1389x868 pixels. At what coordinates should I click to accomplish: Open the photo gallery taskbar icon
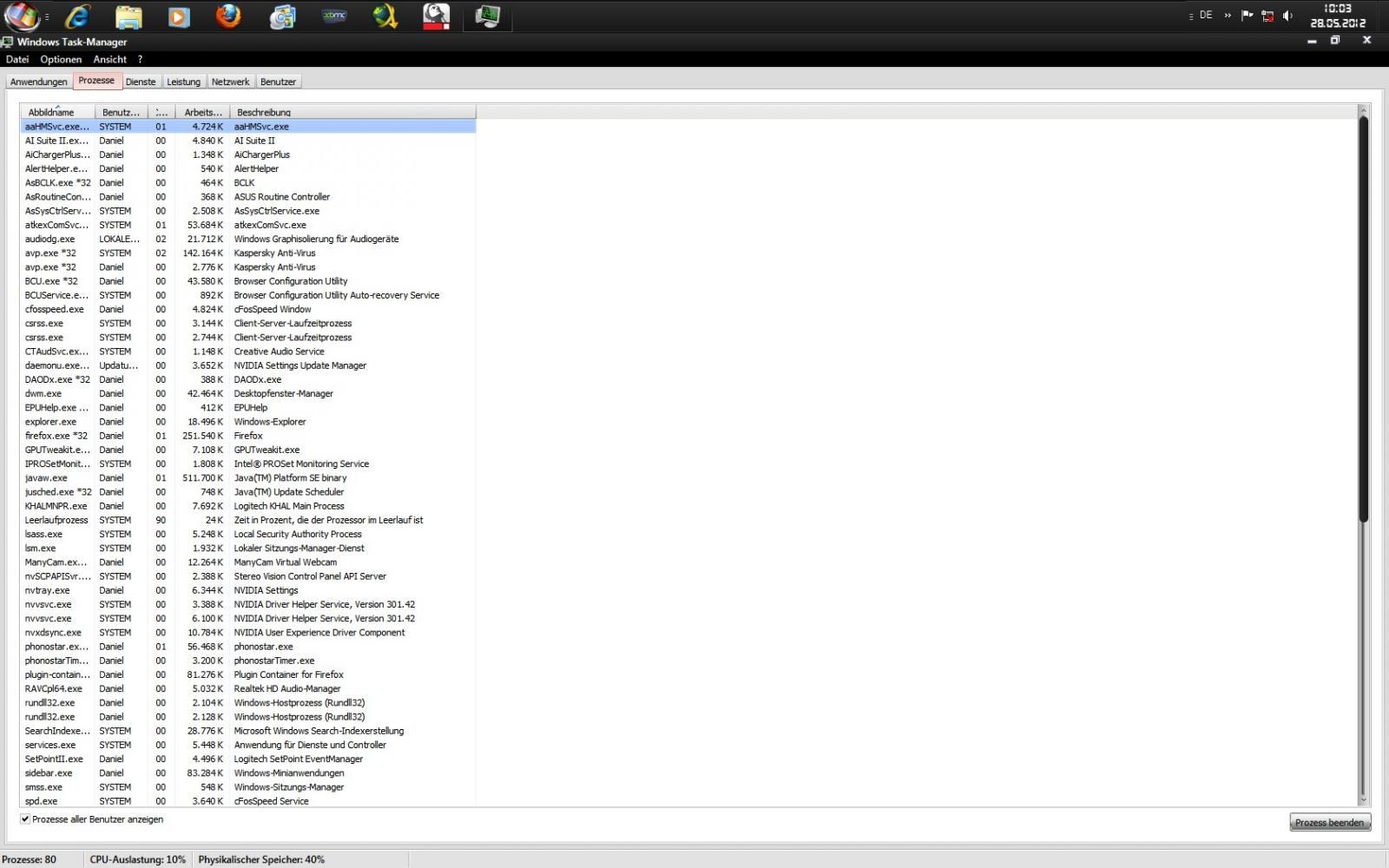pos(282,16)
